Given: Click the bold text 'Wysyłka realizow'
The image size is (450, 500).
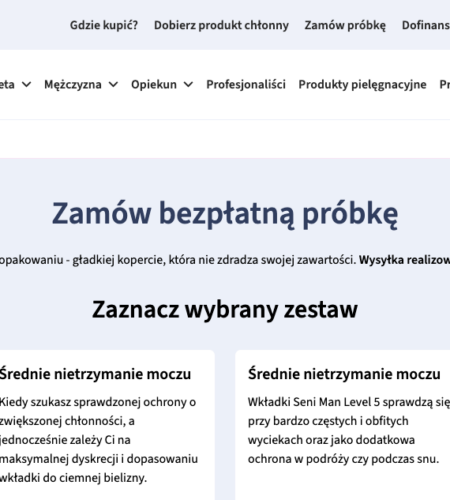Looking at the screenshot, I should 404,260.
